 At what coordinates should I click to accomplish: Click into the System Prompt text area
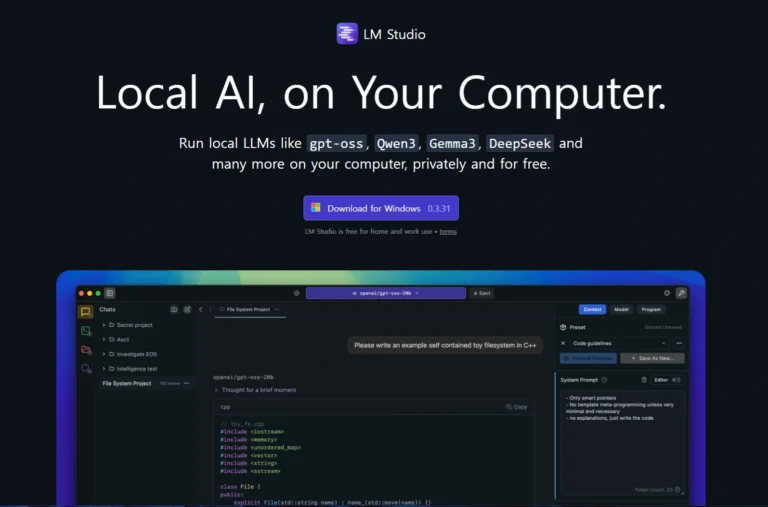(x=622, y=441)
